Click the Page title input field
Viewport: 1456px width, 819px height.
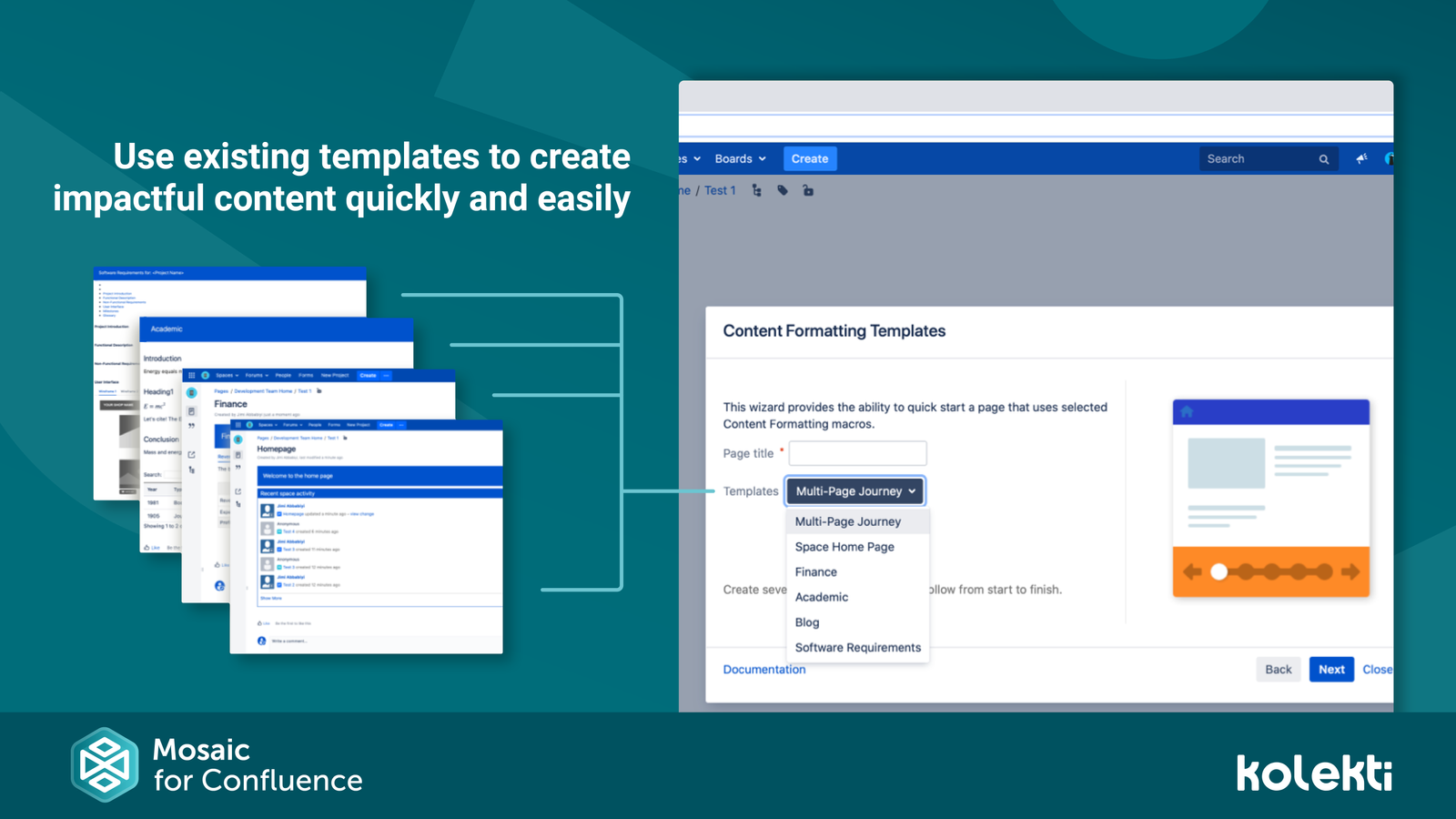coord(857,453)
